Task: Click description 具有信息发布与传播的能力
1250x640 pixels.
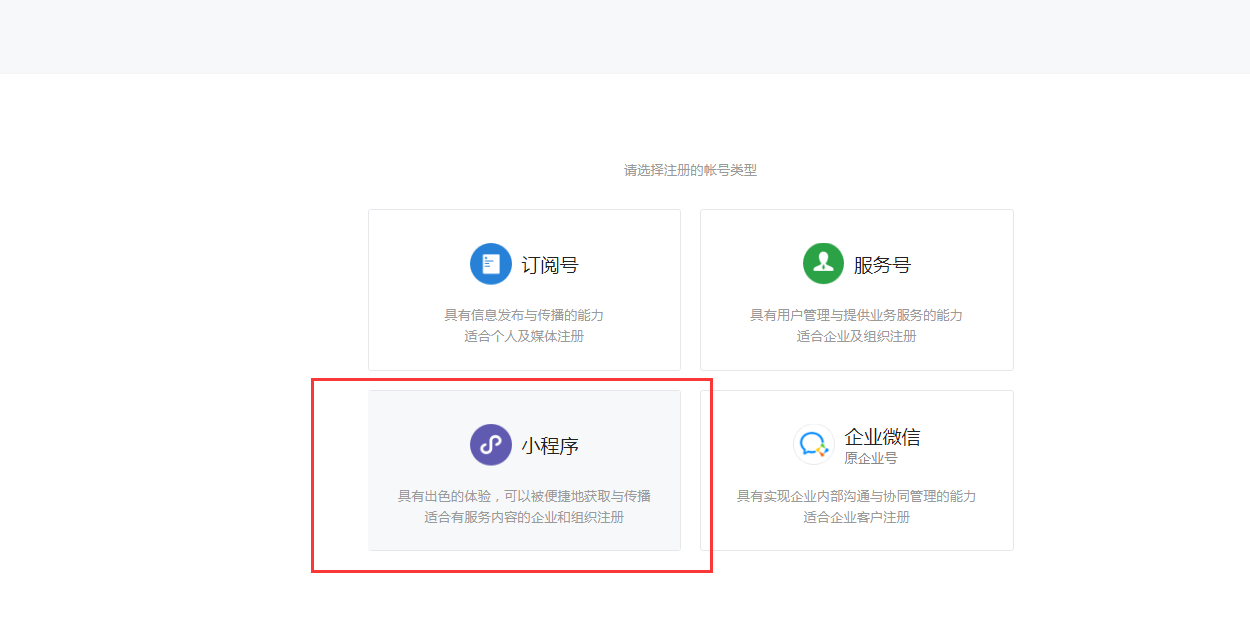Action: (524, 315)
